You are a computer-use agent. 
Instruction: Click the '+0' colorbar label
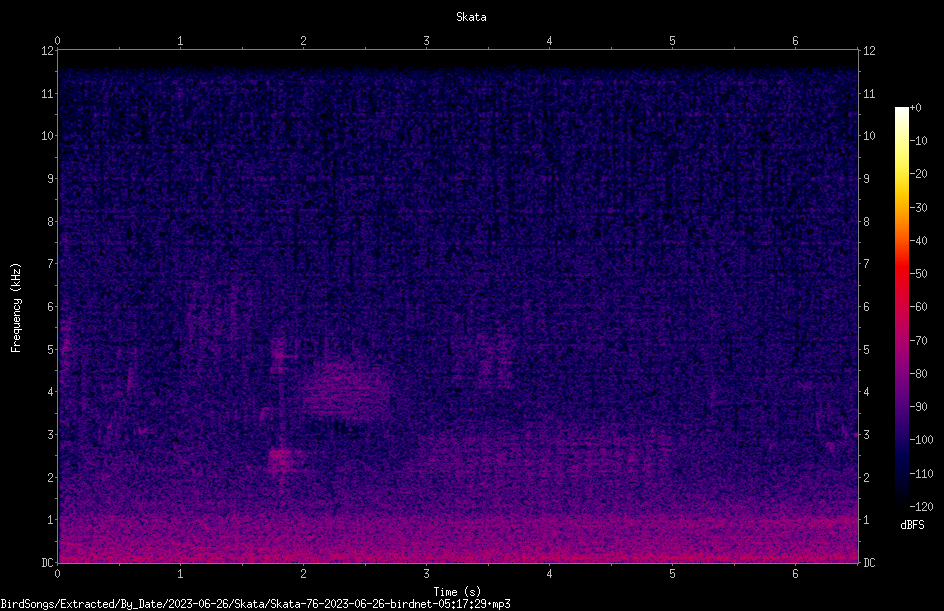point(915,108)
